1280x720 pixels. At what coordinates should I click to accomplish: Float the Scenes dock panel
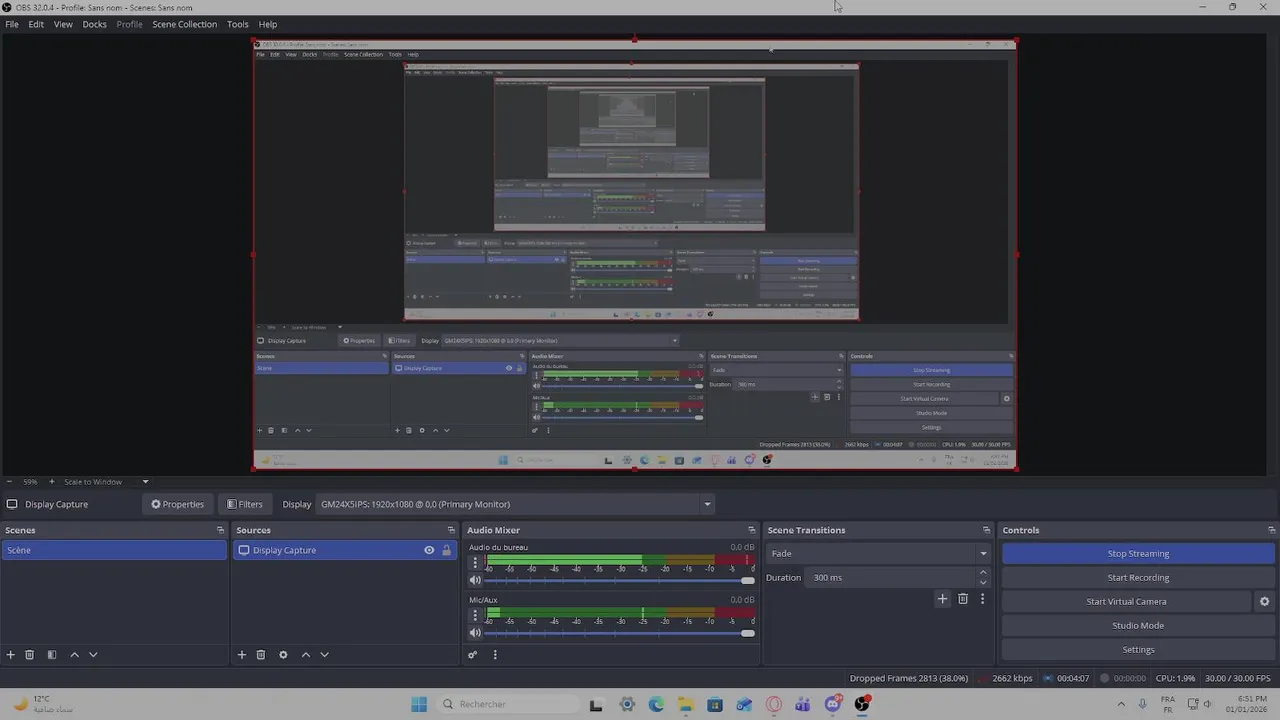[x=220, y=530]
